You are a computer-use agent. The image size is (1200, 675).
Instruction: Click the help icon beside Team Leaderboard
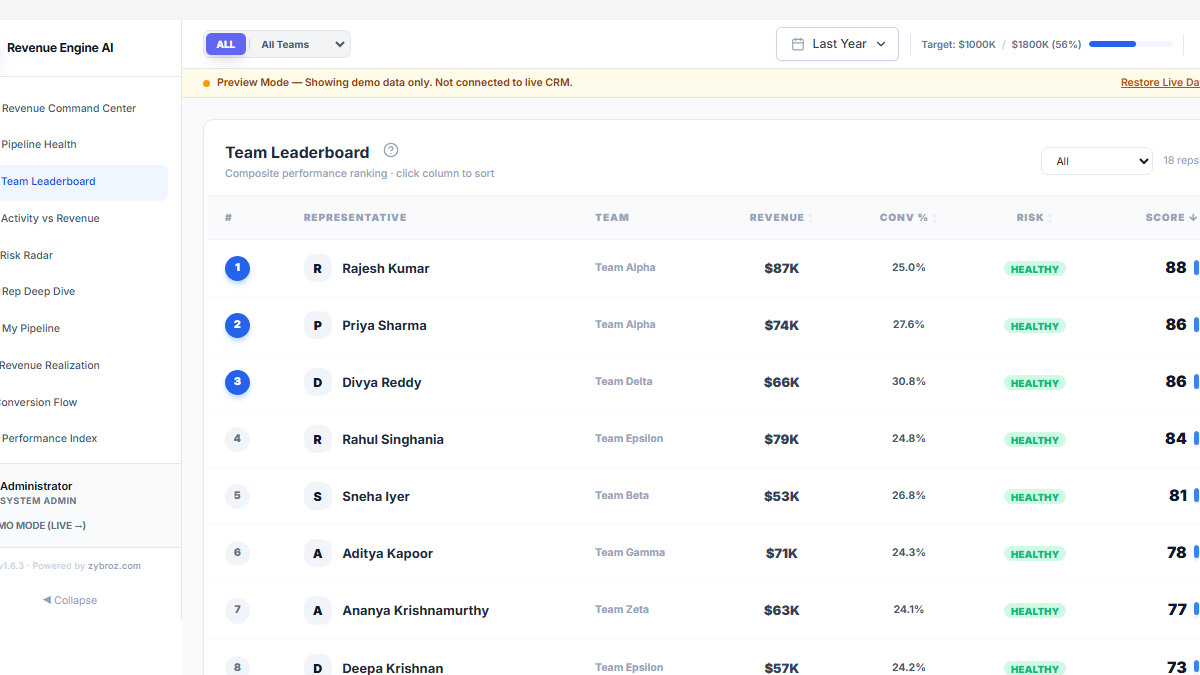(391, 150)
